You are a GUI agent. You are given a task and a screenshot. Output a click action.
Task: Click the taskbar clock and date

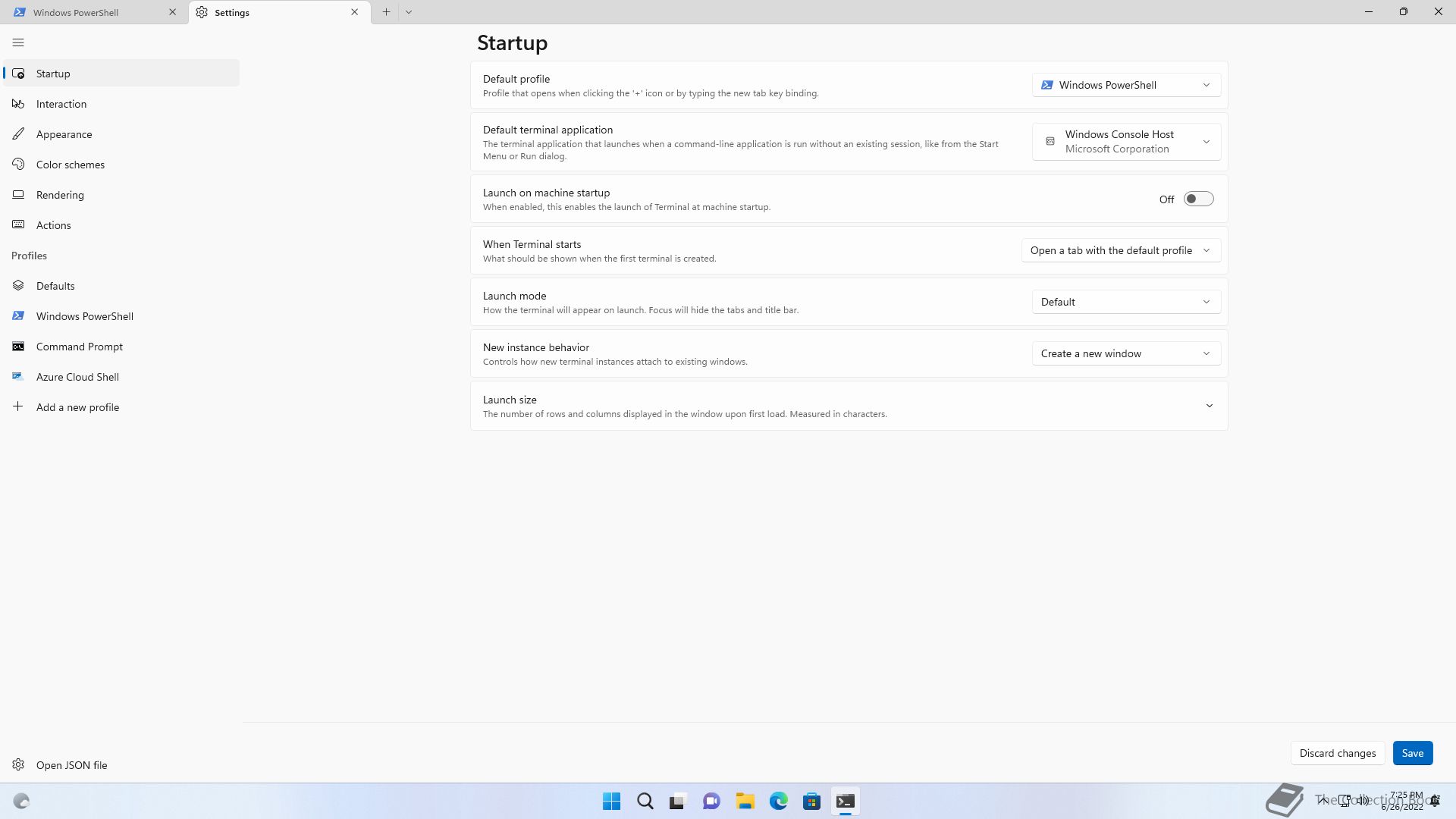1403,802
